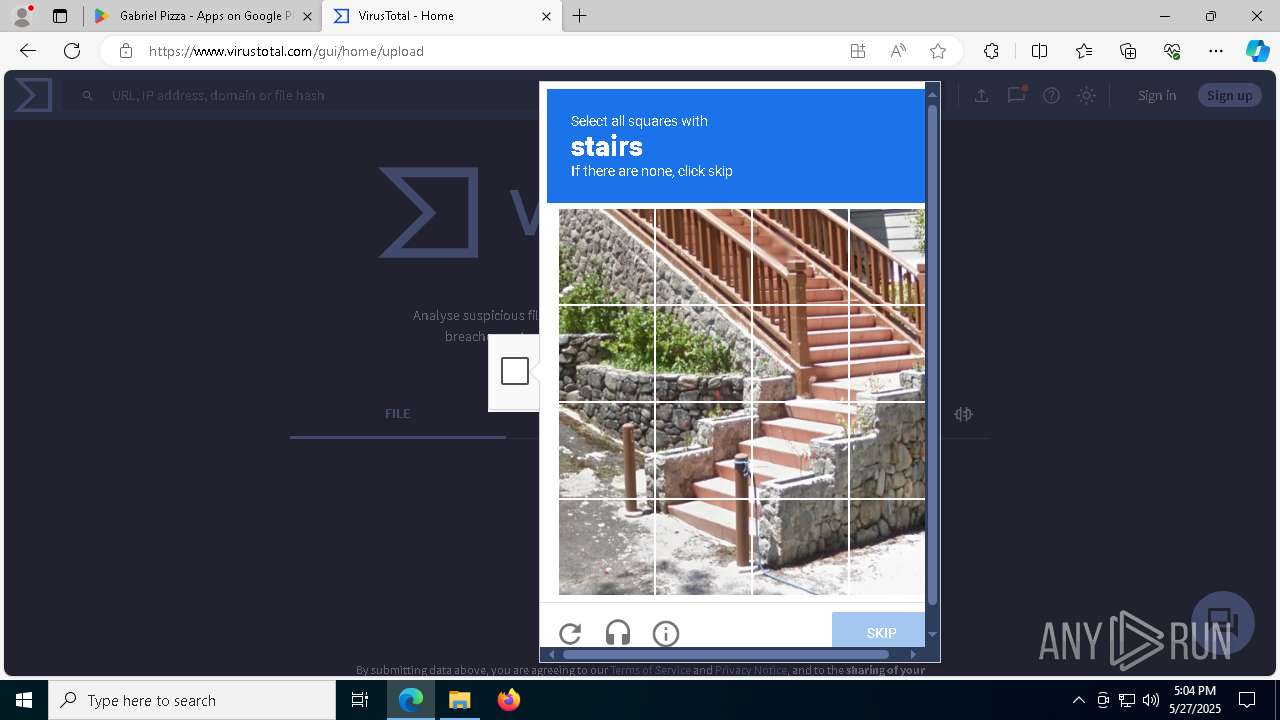Show hidden system tray icons
Viewport: 1280px width, 720px height.
(x=1078, y=700)
